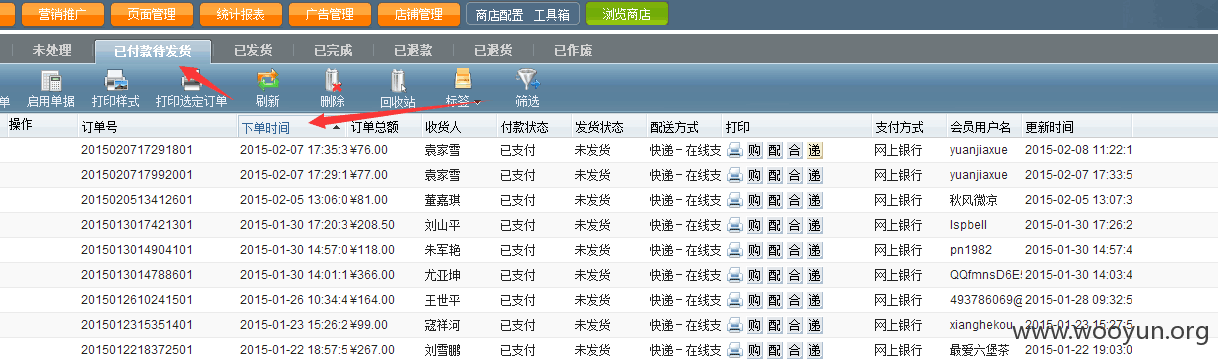The width and height of the screenshot is (1218, 360).
Task: Switch to the 未处理 tab
Action: click(51, 50)
